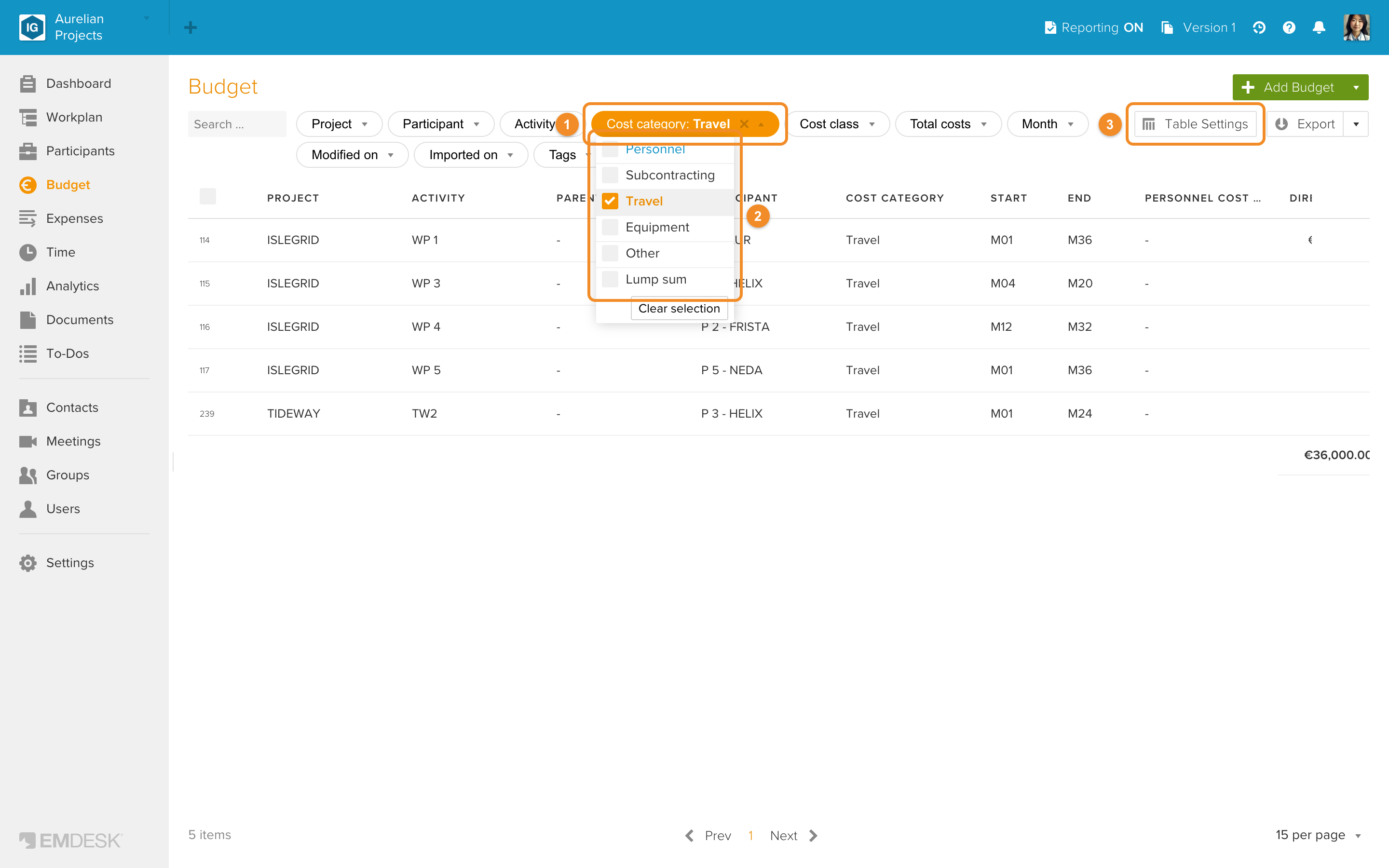The width and height of the screenshot is (1389, 868).
Task: Change the 15 per page setting
Action: 1319,835
